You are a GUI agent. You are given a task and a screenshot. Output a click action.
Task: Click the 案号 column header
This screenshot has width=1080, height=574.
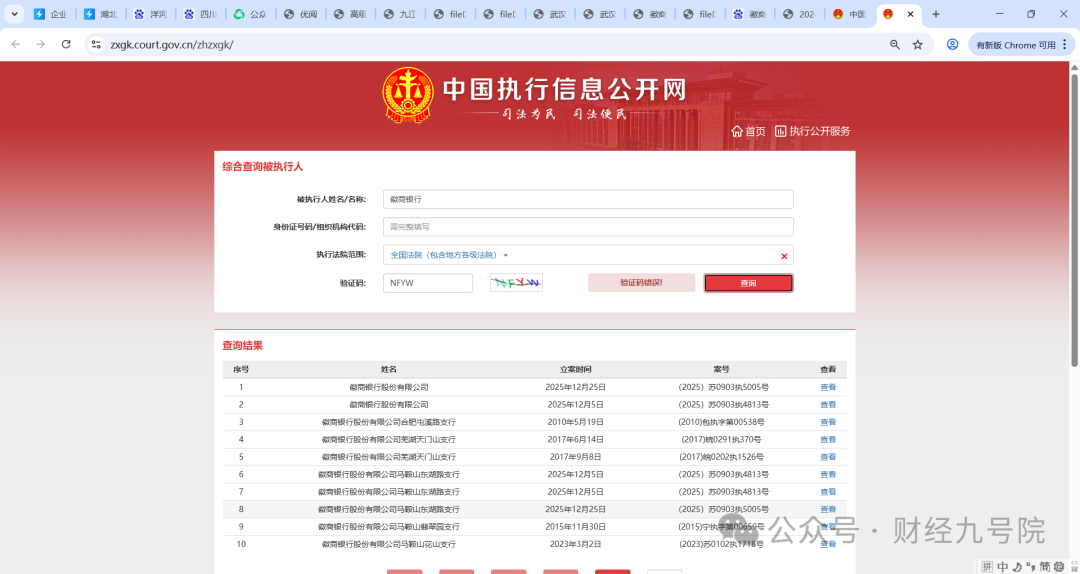(721, 369)
